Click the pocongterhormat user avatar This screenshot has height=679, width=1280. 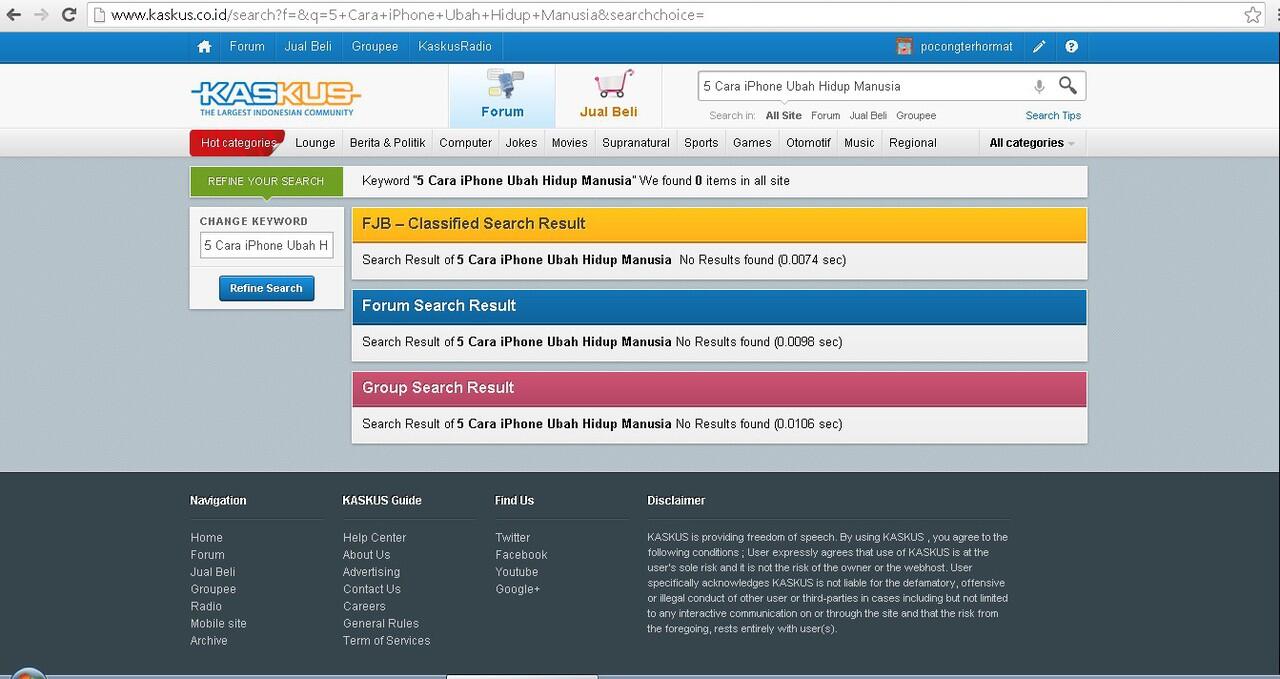point(904,47)
